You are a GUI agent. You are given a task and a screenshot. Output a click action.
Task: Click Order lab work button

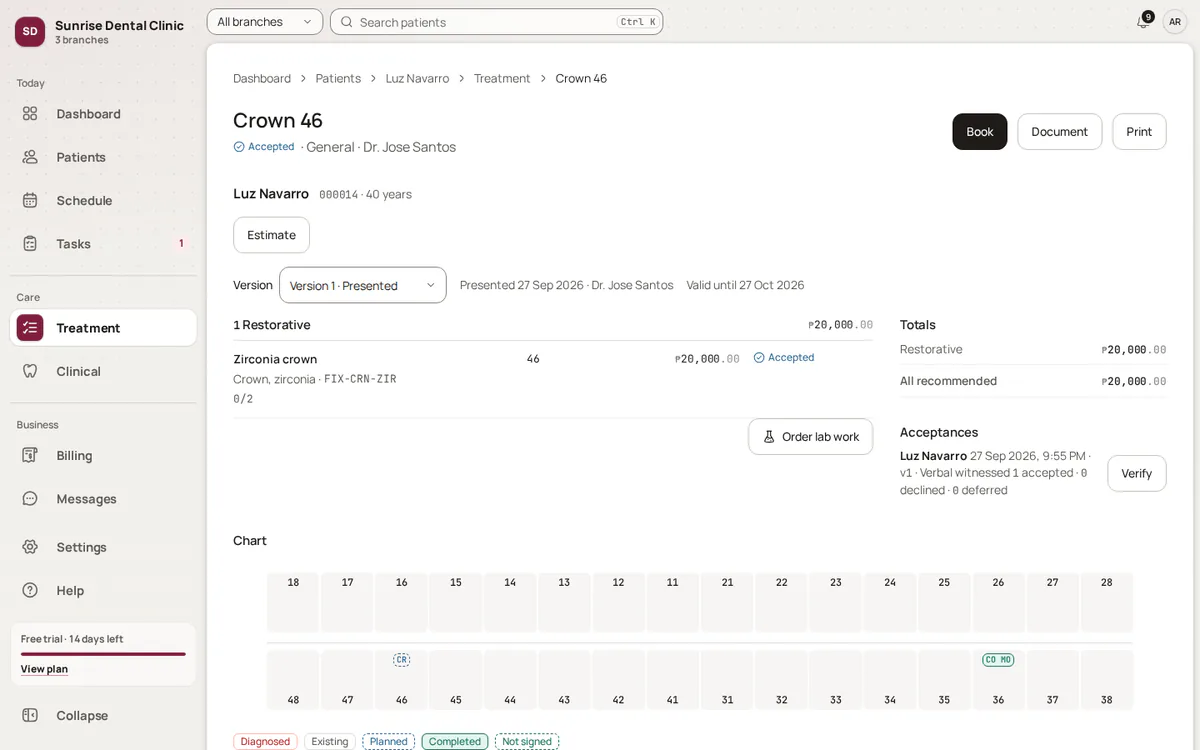click(811, 437)
